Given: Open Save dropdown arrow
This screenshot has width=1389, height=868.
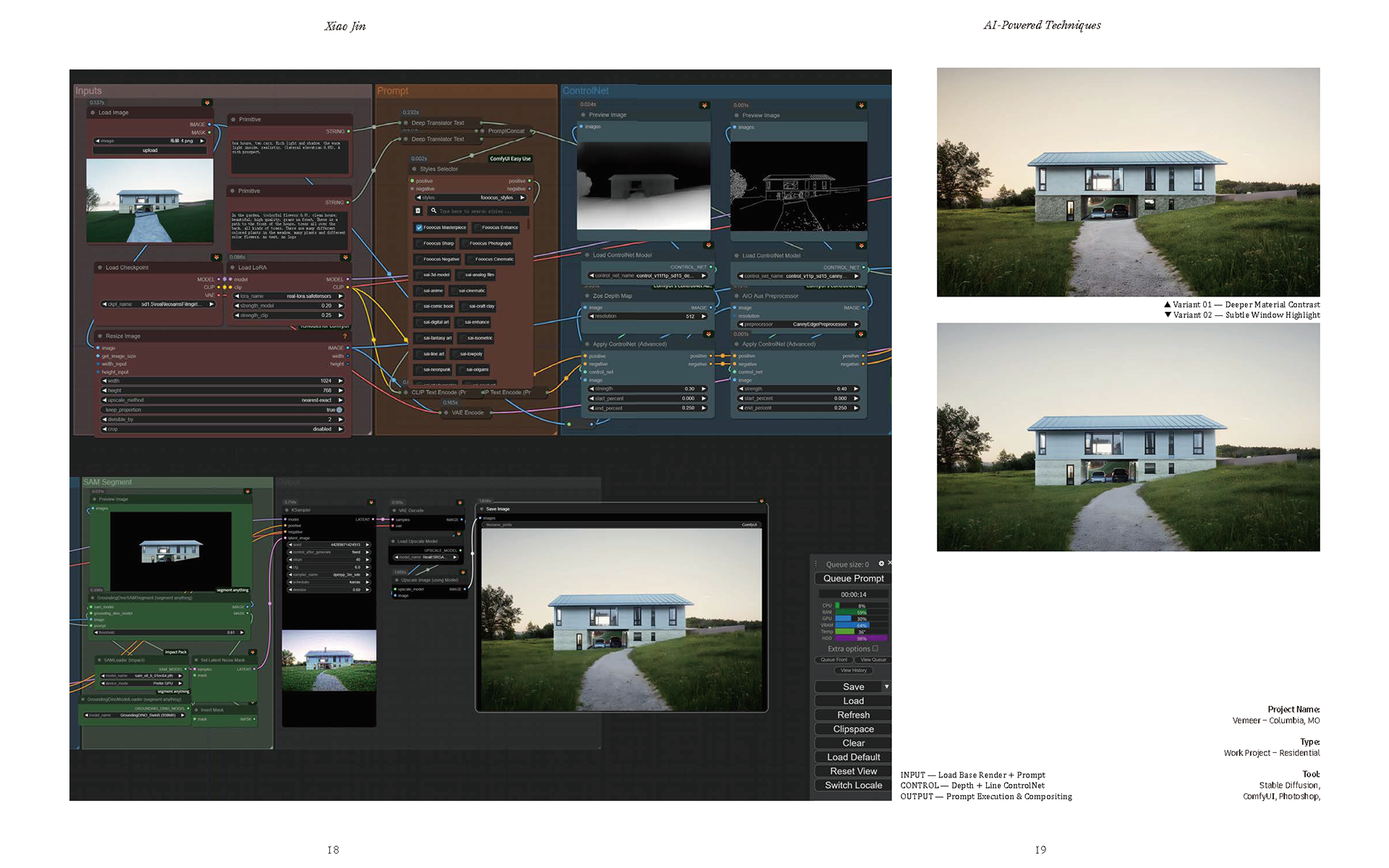Looking at the screenshot, I should click(886, 686).
